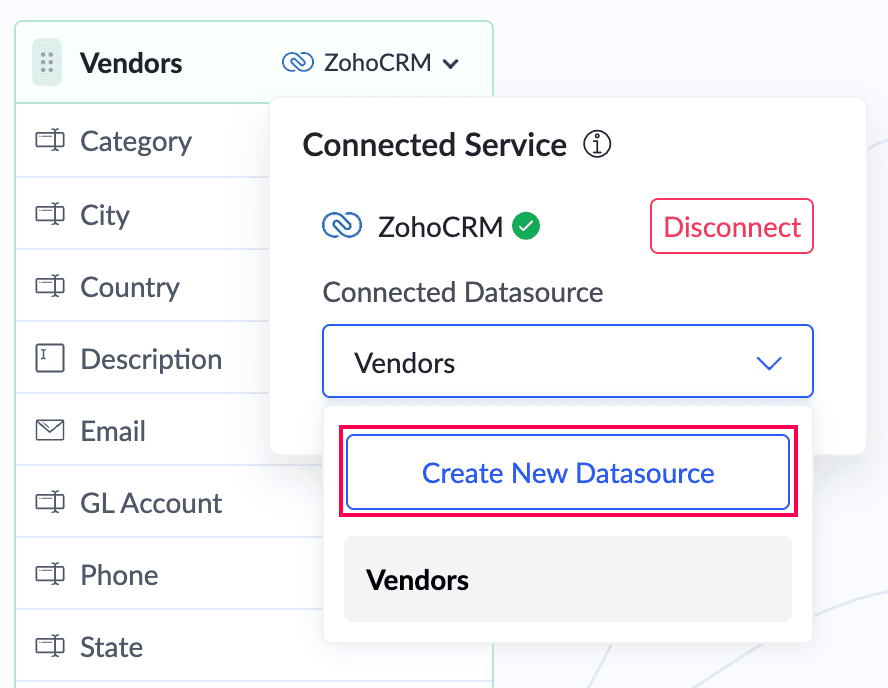Open the Connected Datasource Vendors dropdown
Screen dimensions: 888x688
coord(568,362)
